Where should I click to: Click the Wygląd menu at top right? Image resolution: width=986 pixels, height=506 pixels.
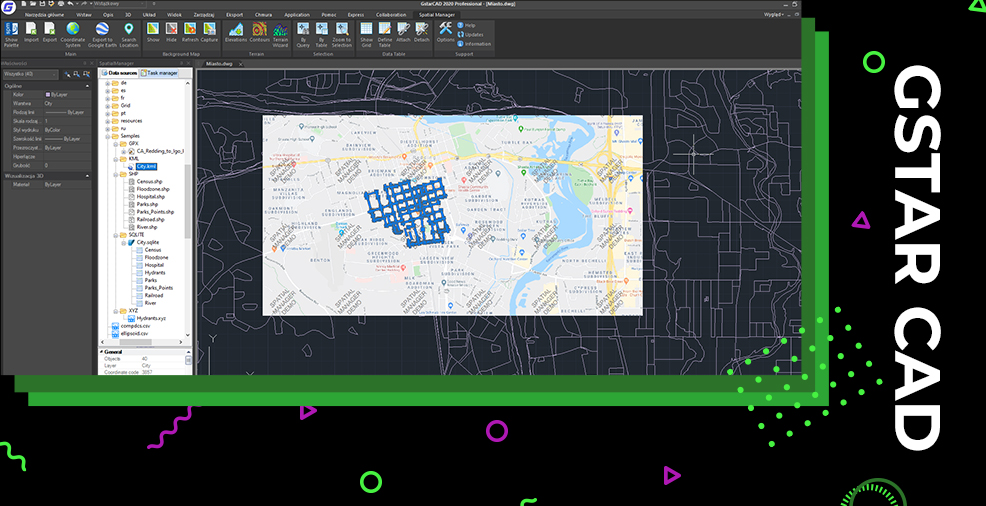coord(773,14)
